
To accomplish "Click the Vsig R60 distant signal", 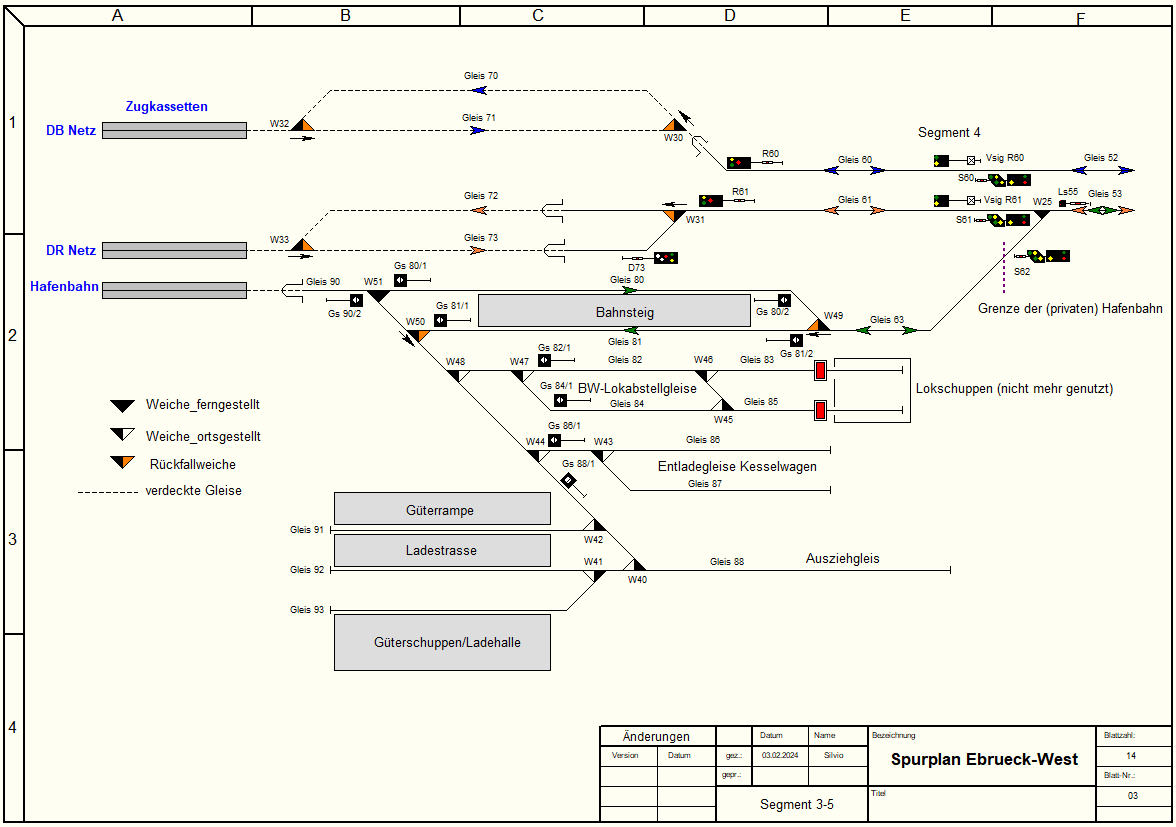I will [942, 160].
